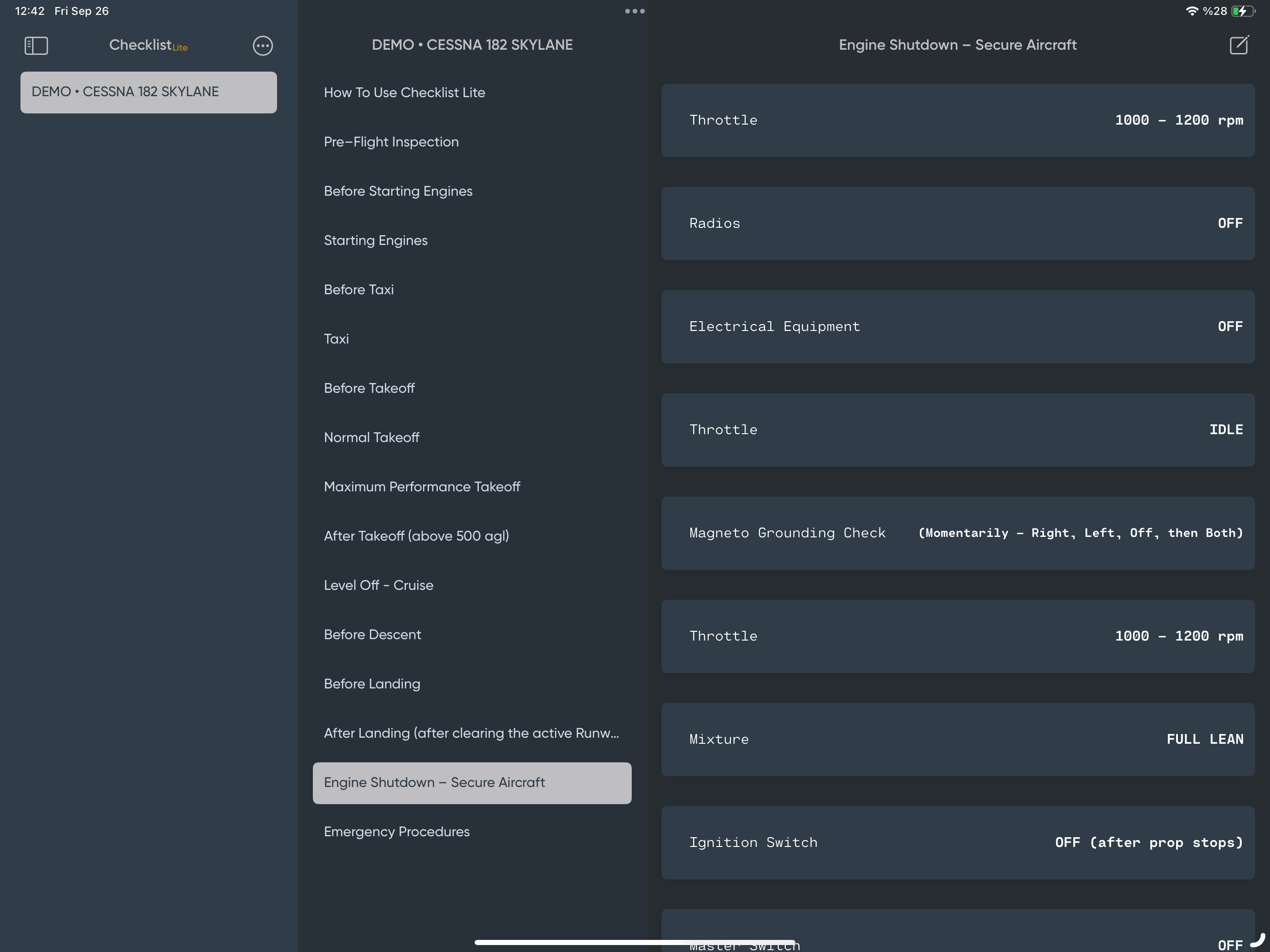
Task: Tap the battery charging indicator
Action: pyautogui.click(x=1243, y=11)
